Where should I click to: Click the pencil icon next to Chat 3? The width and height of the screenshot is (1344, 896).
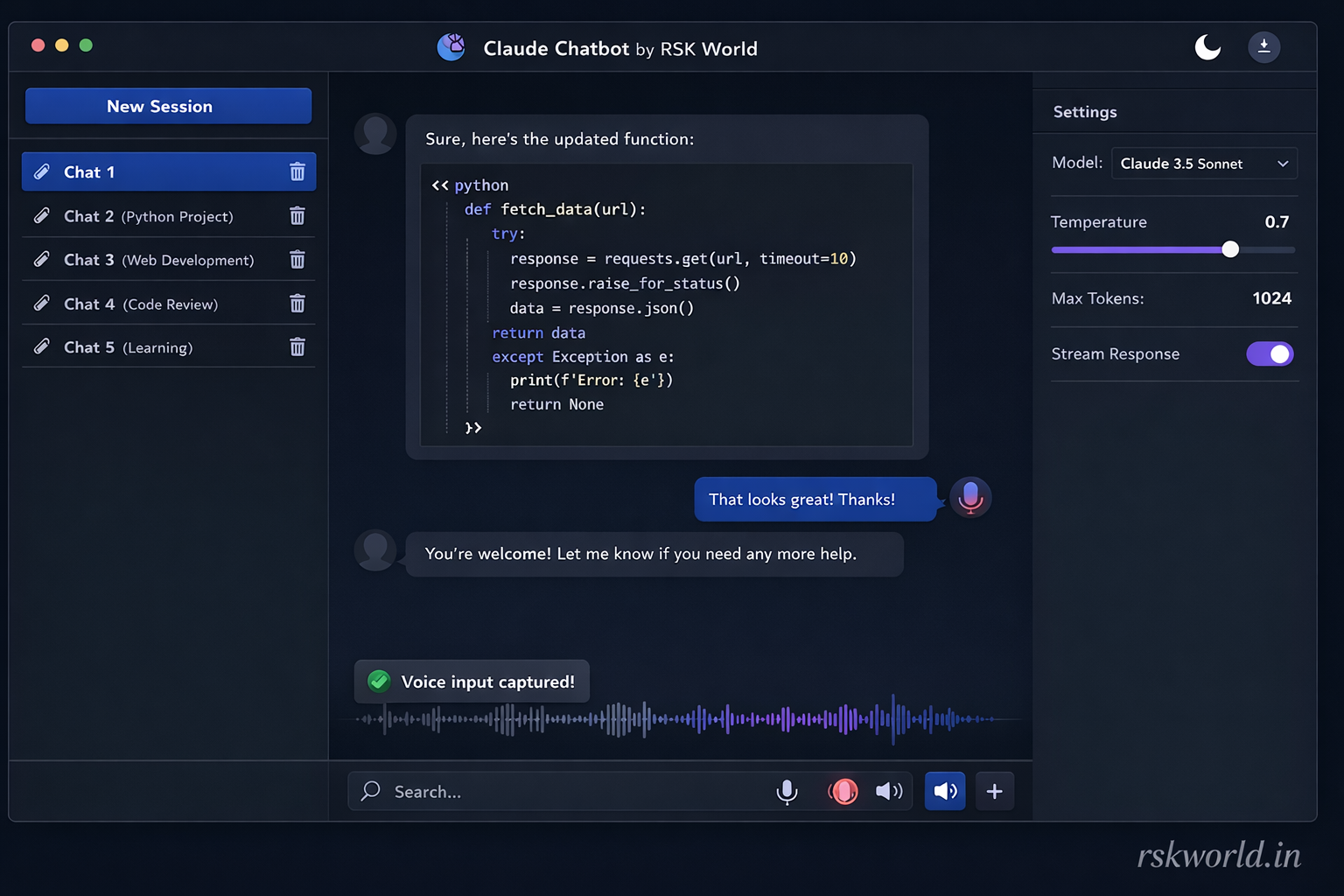(x=41, y=259)
